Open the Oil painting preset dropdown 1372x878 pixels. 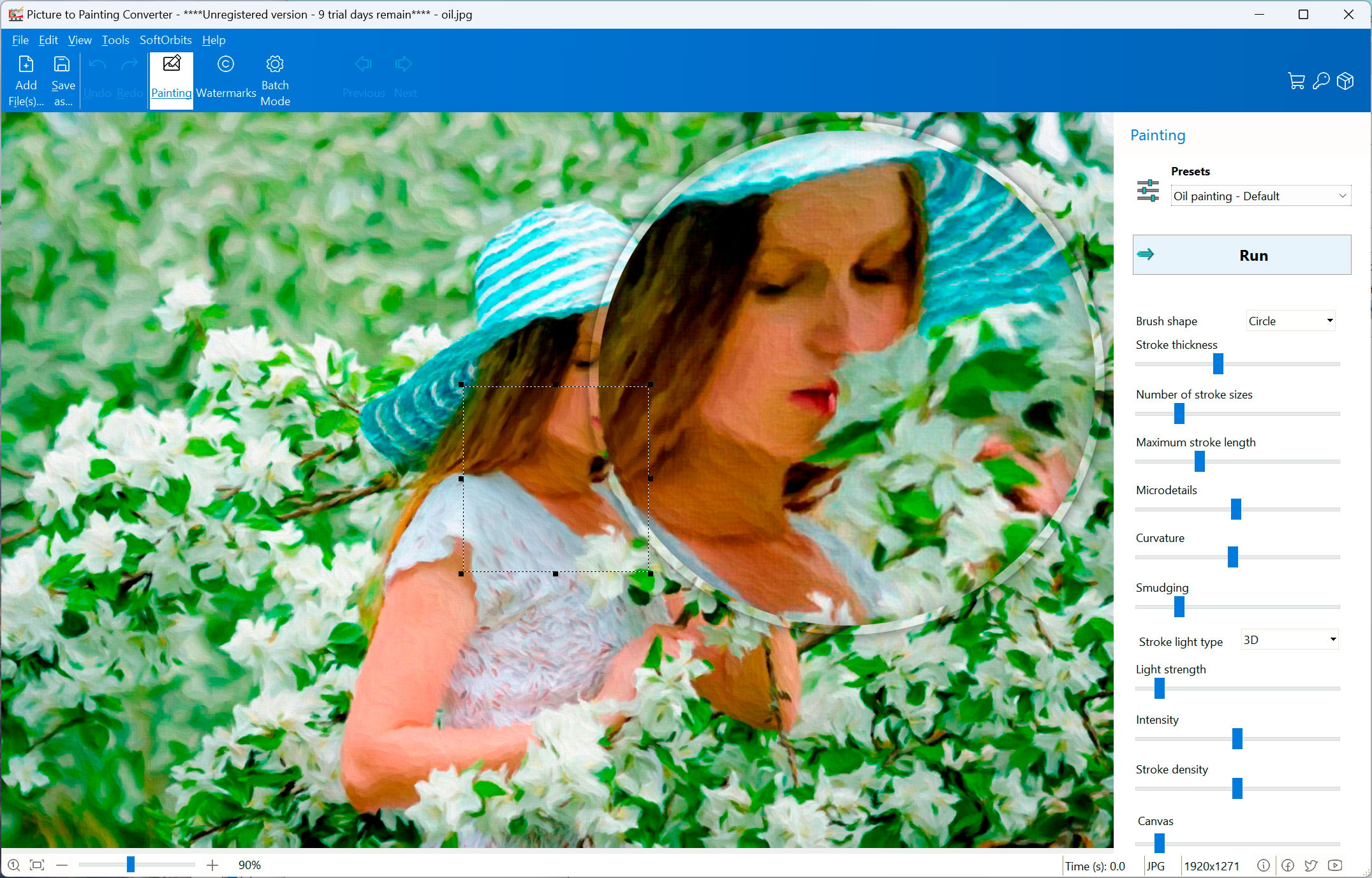[x=1260, y=196]
